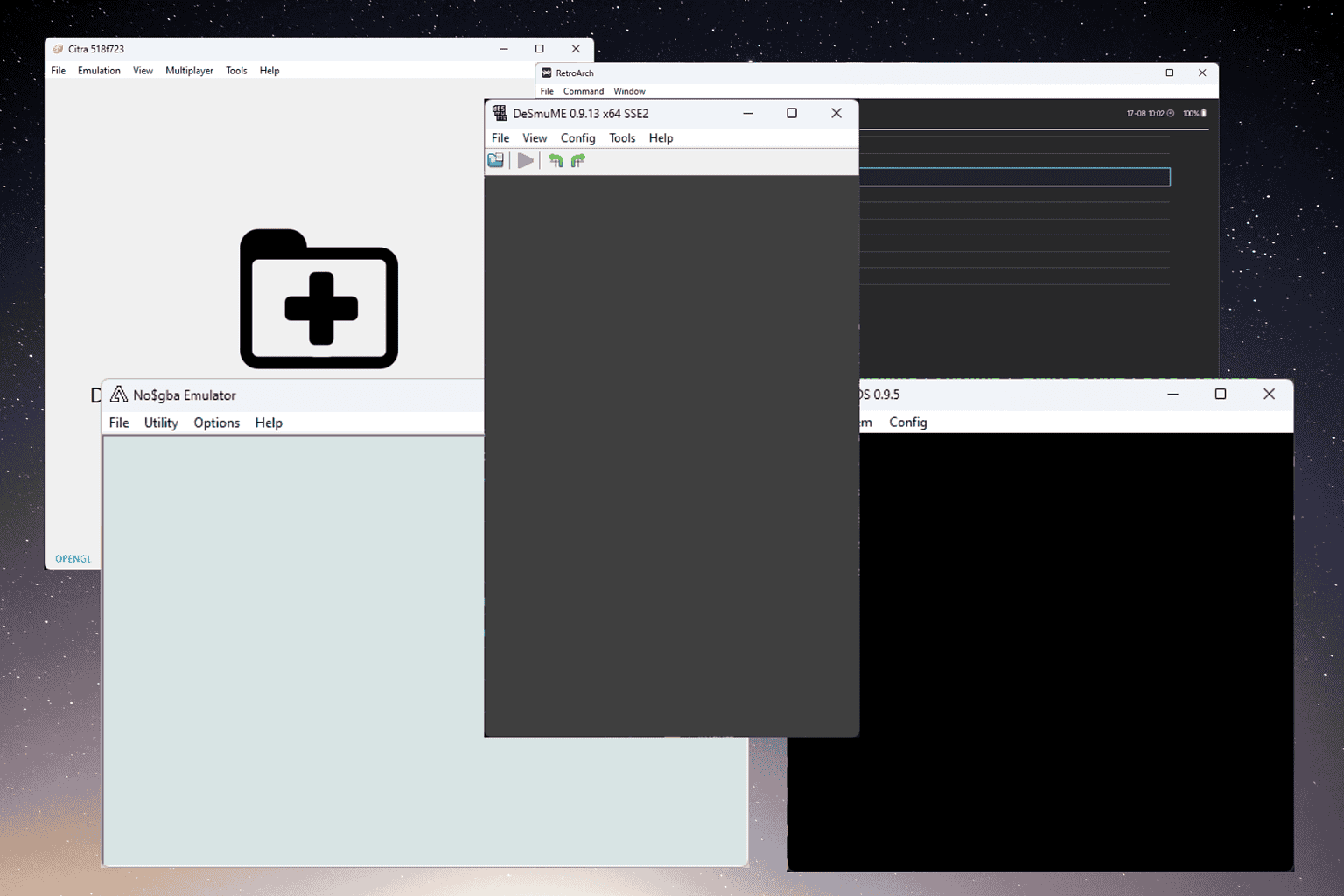Viewport: 1344px width, 896px height.
Task: Open the Multiplayer menu in Citra
Action: click(189, 71)
